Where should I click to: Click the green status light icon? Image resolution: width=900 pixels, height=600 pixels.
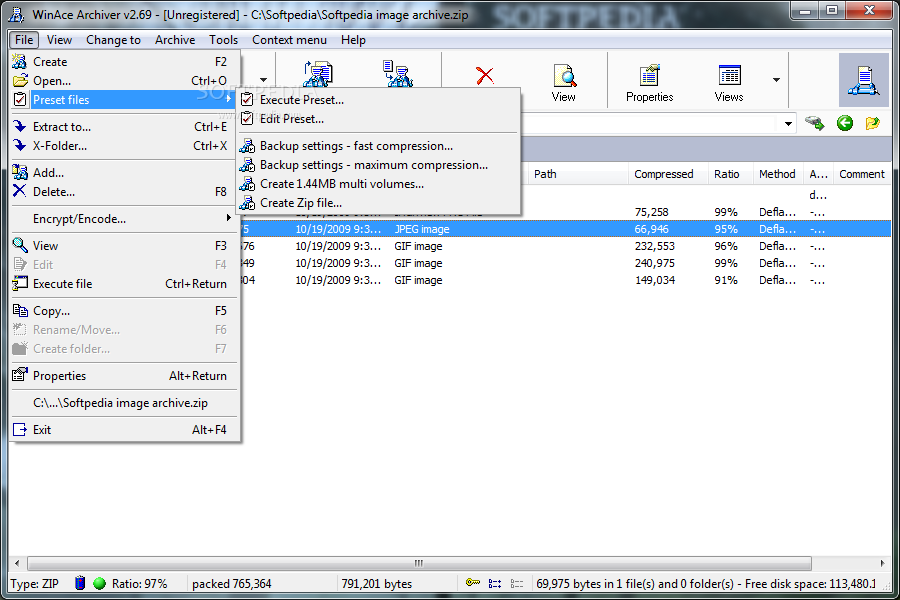(x=99, y=583)
